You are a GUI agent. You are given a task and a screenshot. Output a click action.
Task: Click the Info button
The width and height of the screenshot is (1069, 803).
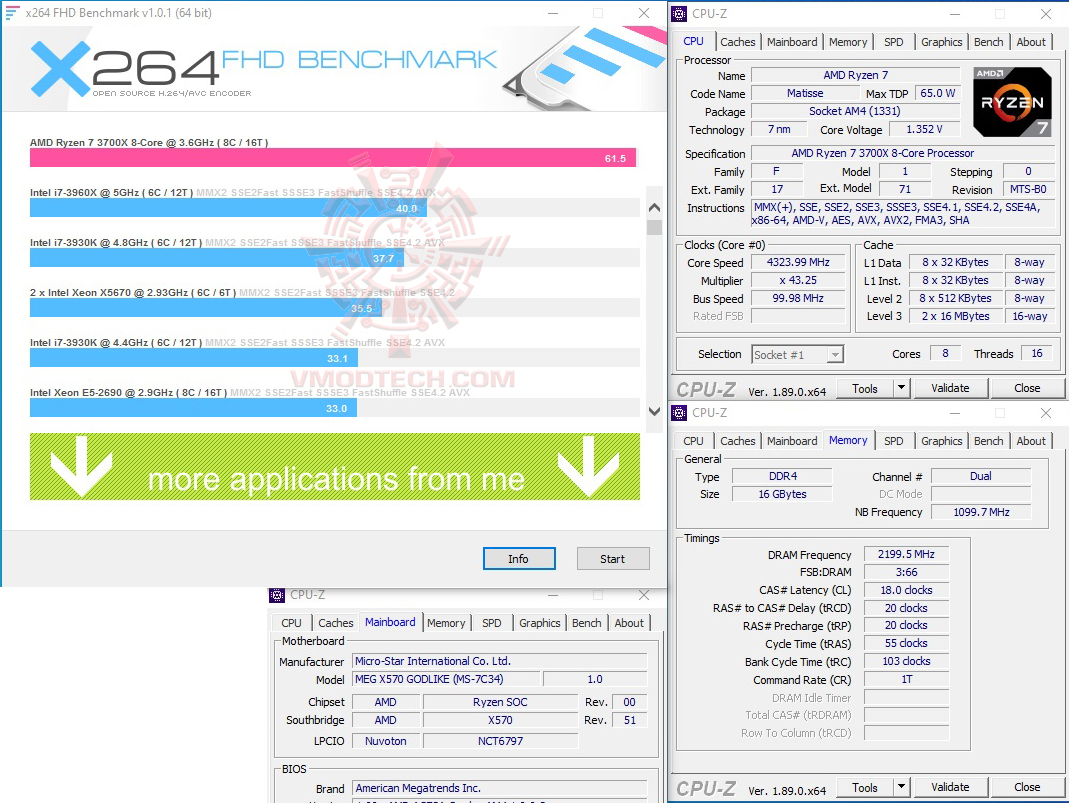(519, 559)
